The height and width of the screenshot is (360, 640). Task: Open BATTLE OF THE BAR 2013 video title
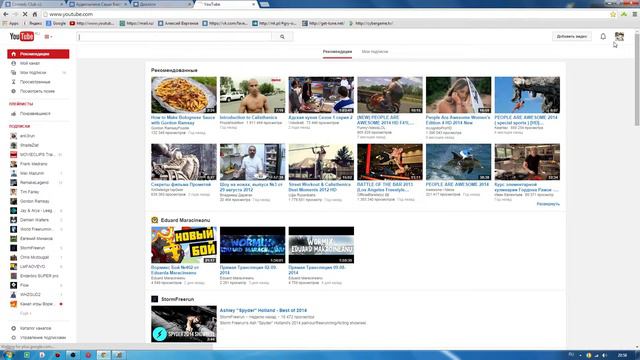(x=385, y=187)
